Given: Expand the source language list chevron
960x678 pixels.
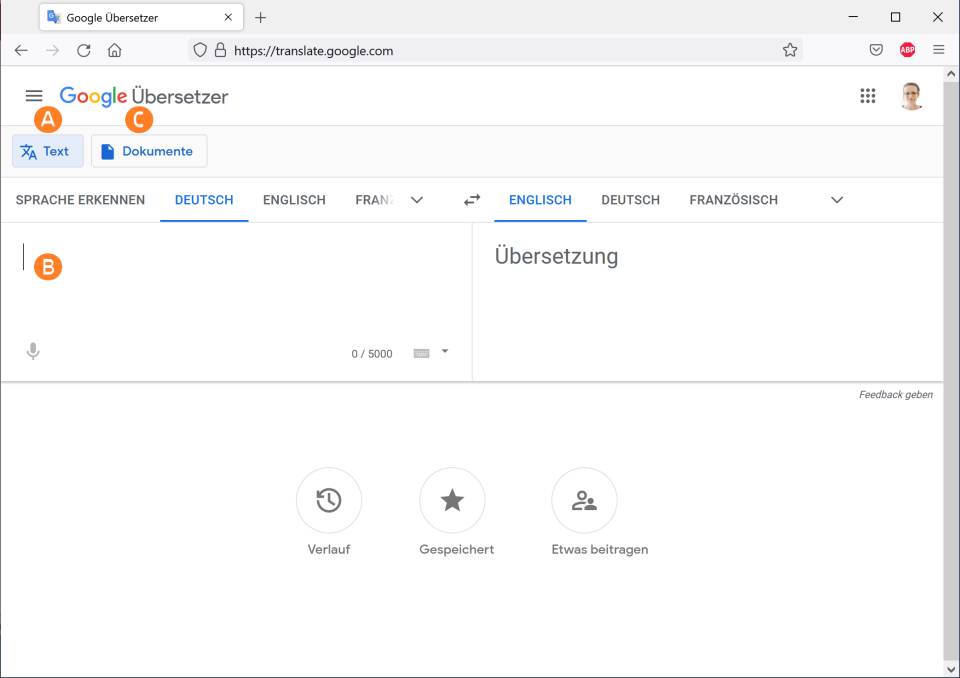Looking at the screenshot, I should click(x=417, y=200).
